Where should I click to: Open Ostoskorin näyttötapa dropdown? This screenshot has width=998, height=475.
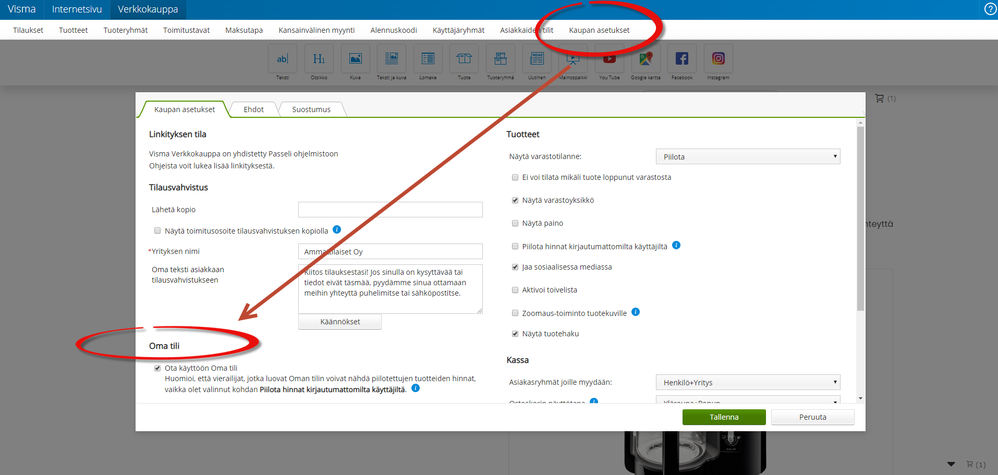[748, 401]
